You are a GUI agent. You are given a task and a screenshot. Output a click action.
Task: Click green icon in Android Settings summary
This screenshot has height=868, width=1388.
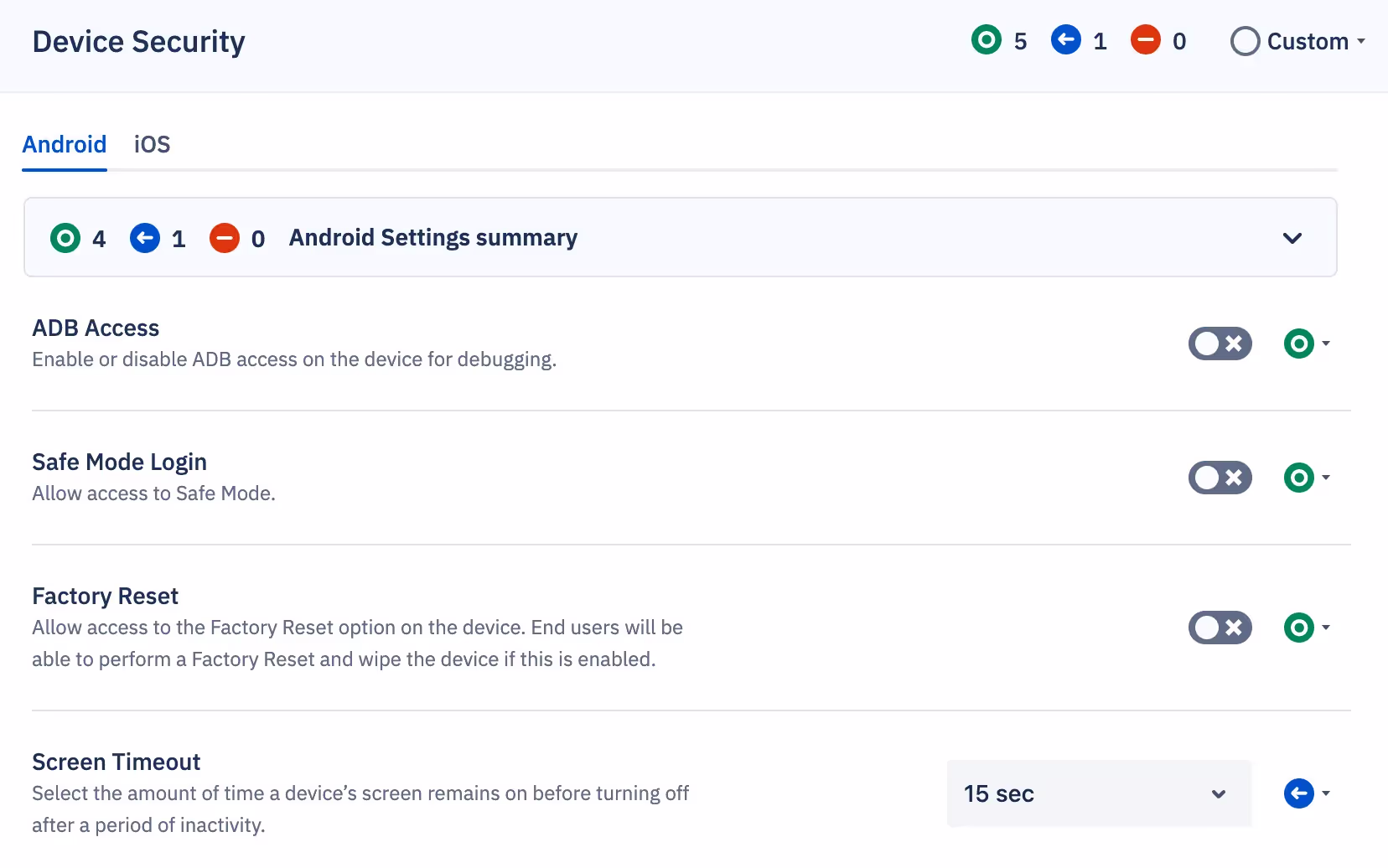coord(65,238)
